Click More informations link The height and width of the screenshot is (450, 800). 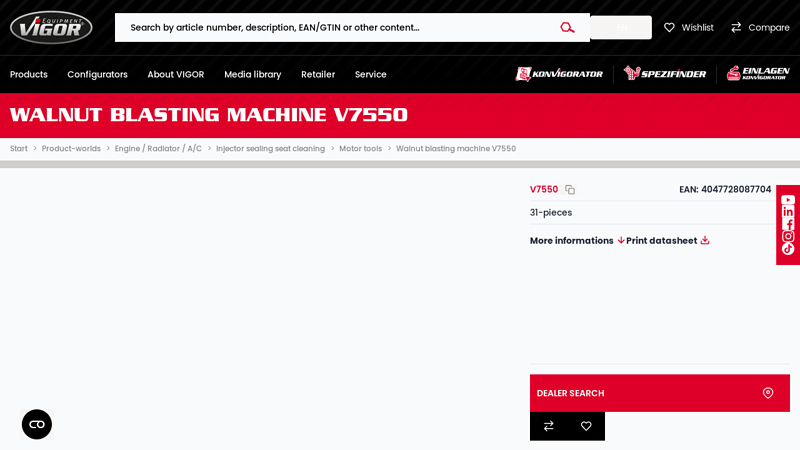point(571,240)
